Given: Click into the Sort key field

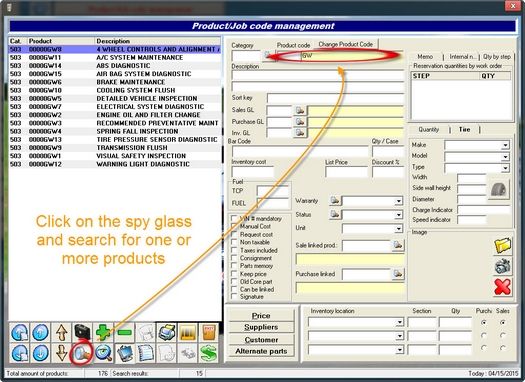Looking at the screenshot, I should [335, 98].
